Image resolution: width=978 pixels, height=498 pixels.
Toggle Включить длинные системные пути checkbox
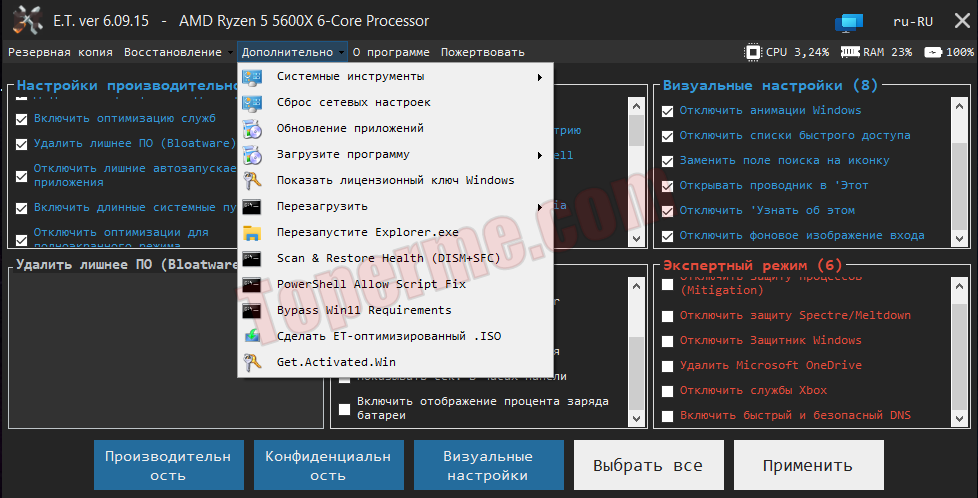(21, 208)
